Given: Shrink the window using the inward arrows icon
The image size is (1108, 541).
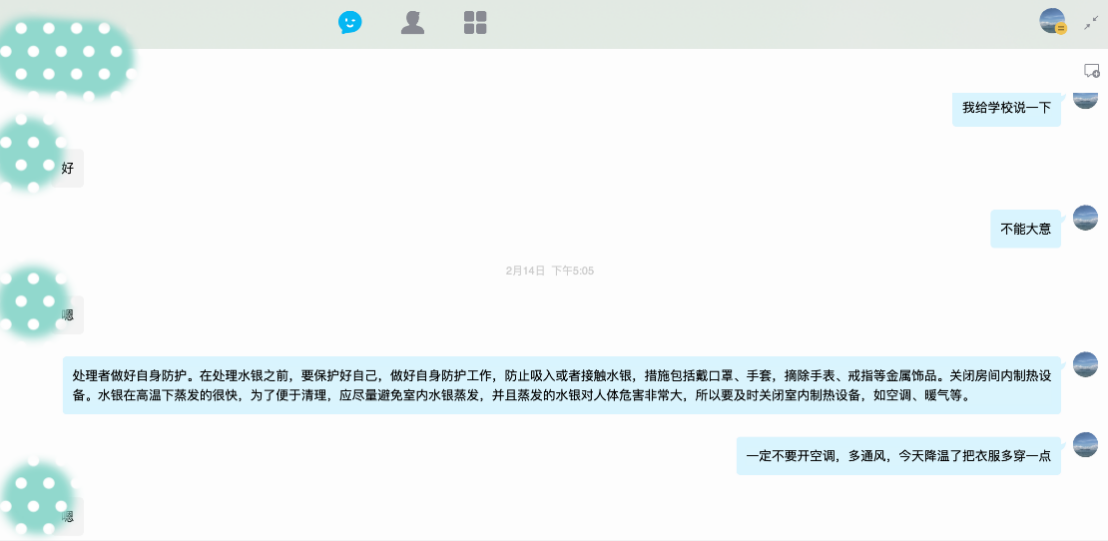Looking at the screenshot, I should pos(1090,22).
